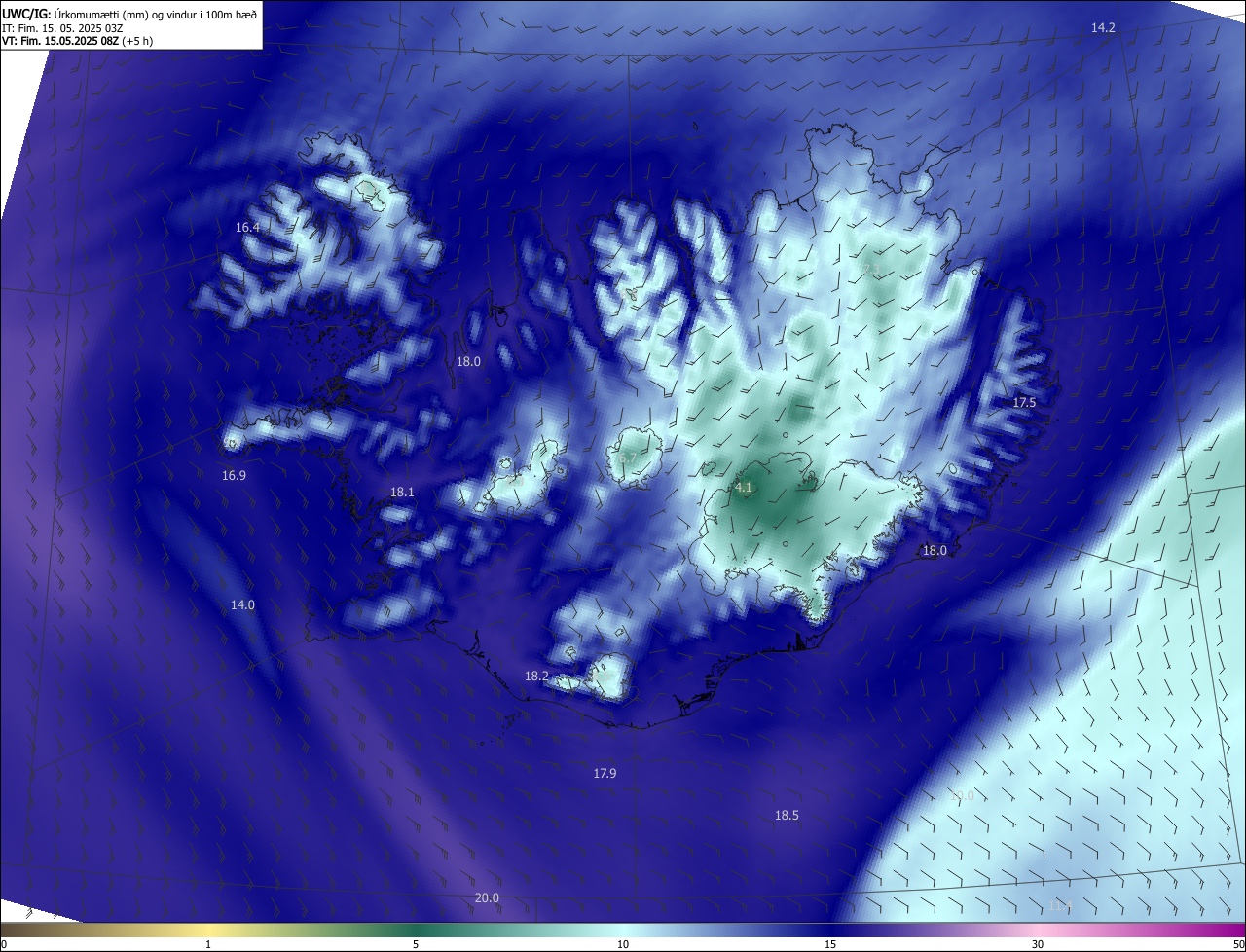Click the 0 tick on color scale
The width and height of the screenshot is (1246, 952).
point(3,944)
